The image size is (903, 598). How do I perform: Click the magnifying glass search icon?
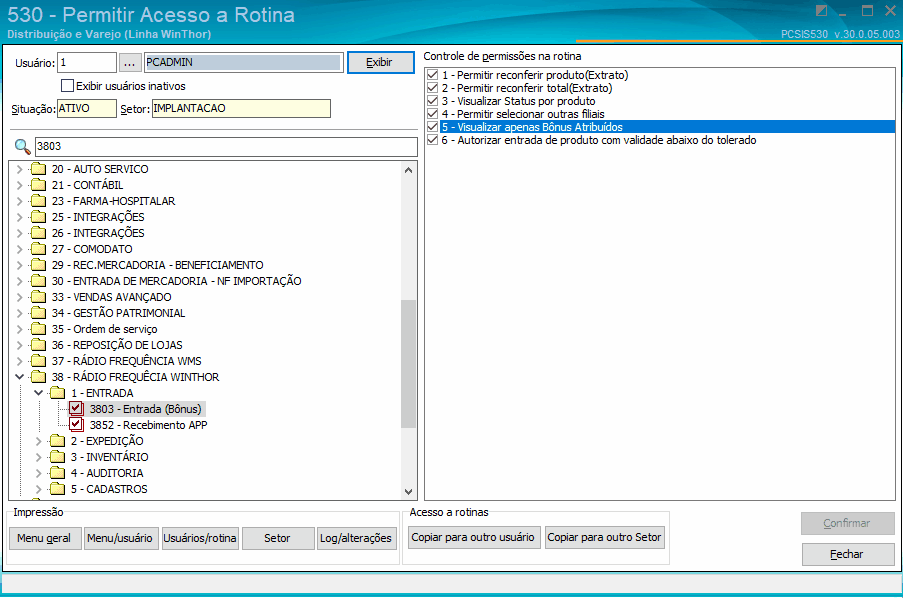22,147
